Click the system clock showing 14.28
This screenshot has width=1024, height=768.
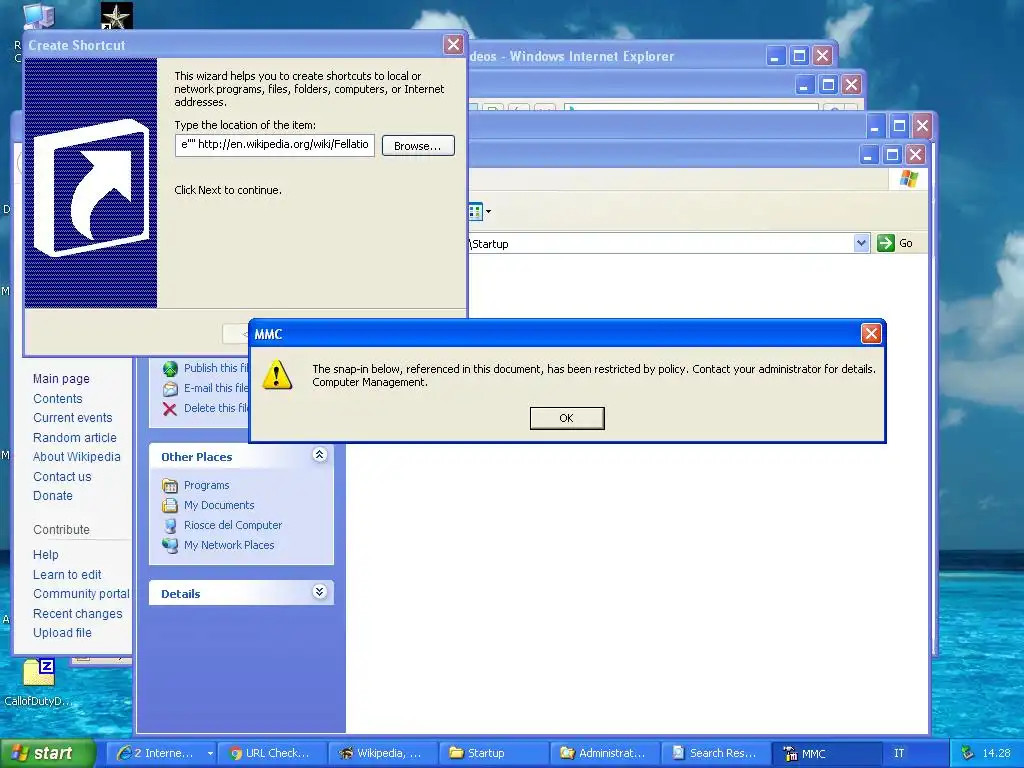coord(996,753)
